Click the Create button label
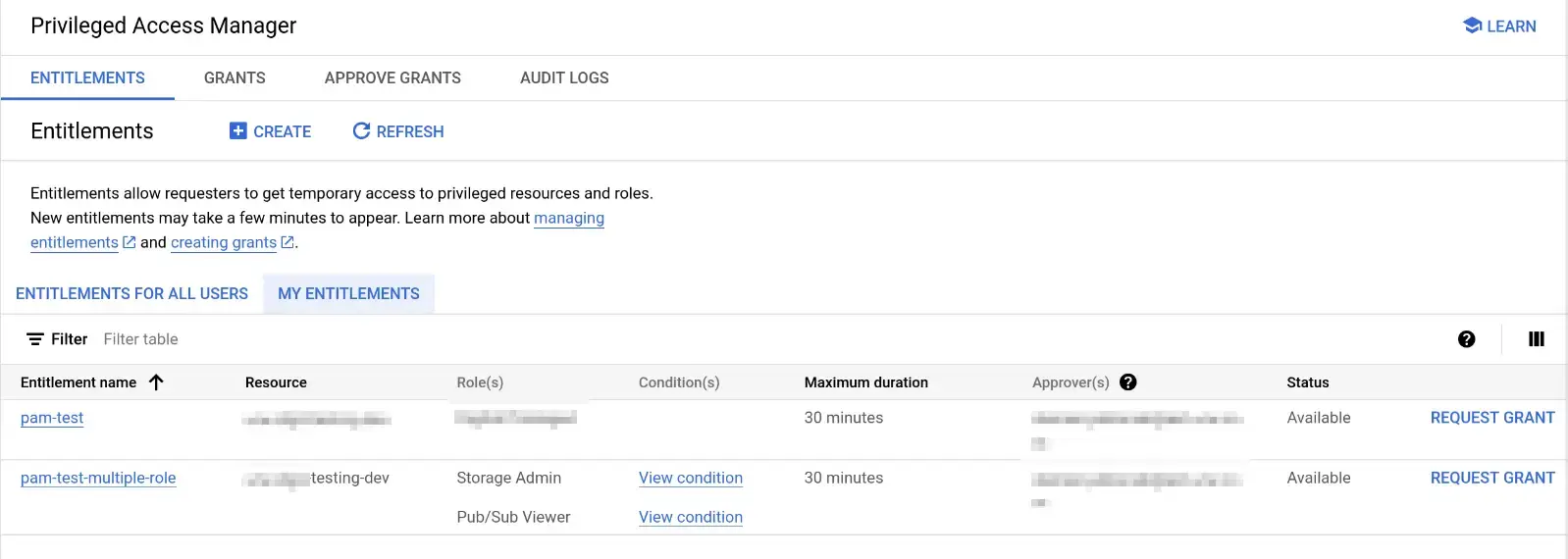The image size is (1568, 559). click(x=282, y=131)
